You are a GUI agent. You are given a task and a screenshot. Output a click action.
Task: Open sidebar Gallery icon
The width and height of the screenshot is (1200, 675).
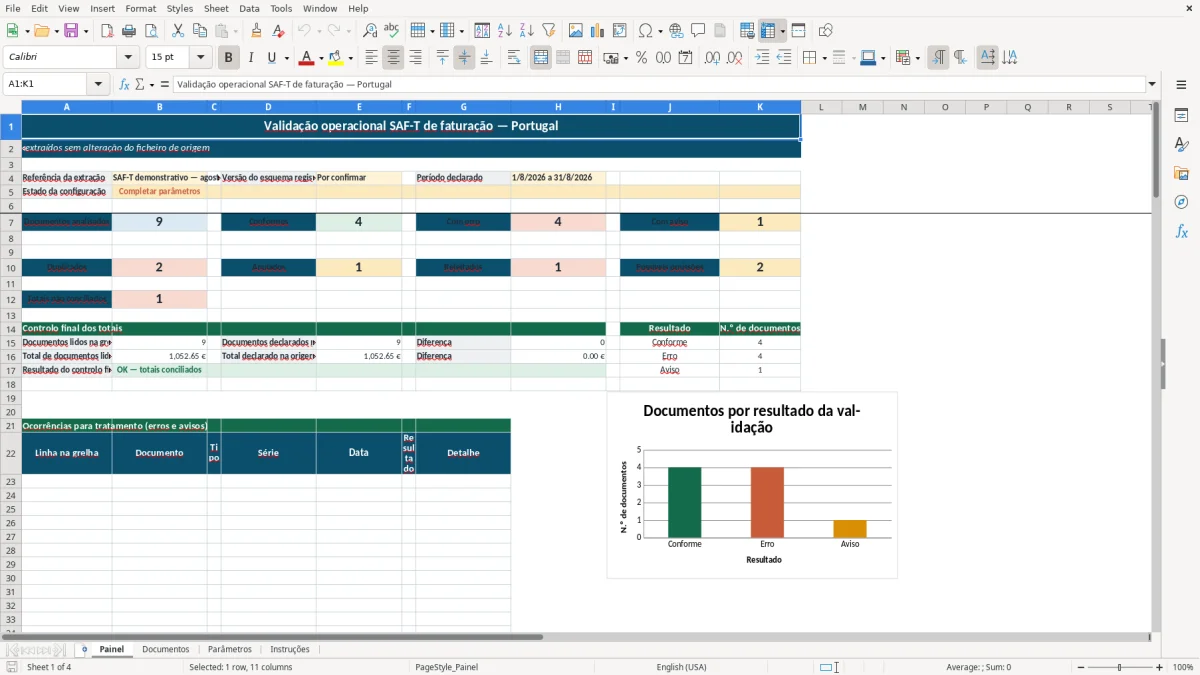1181,174
